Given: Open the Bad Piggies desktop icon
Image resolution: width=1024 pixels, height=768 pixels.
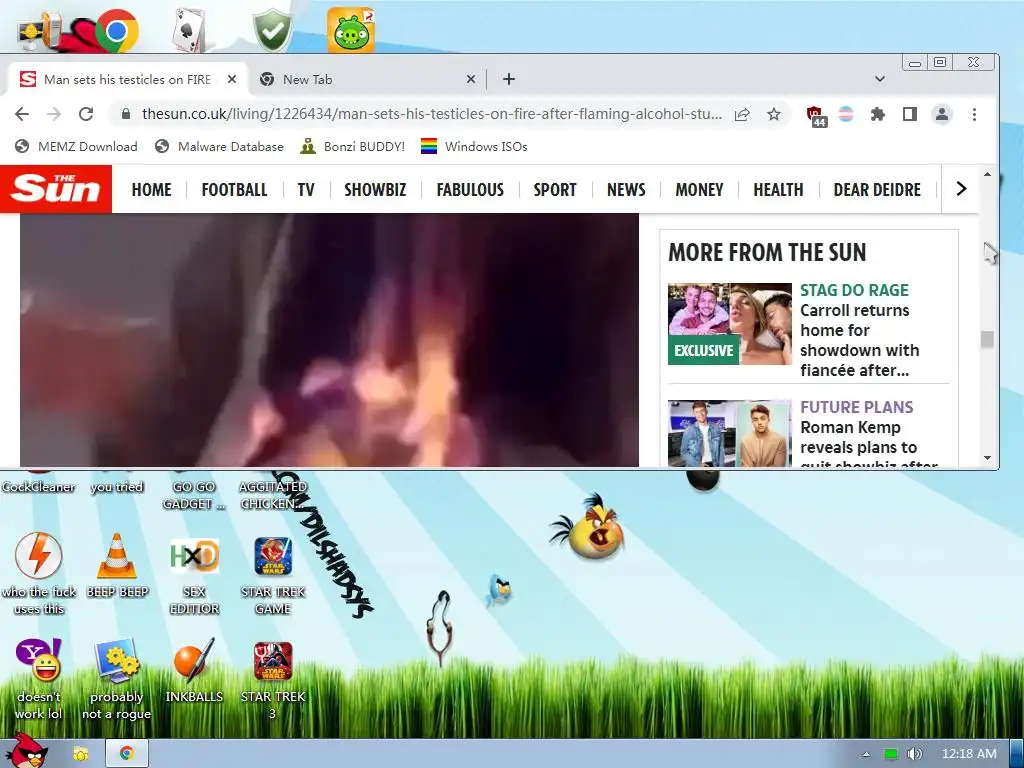Looking at the screenshot, I should (x=351, y=30).
